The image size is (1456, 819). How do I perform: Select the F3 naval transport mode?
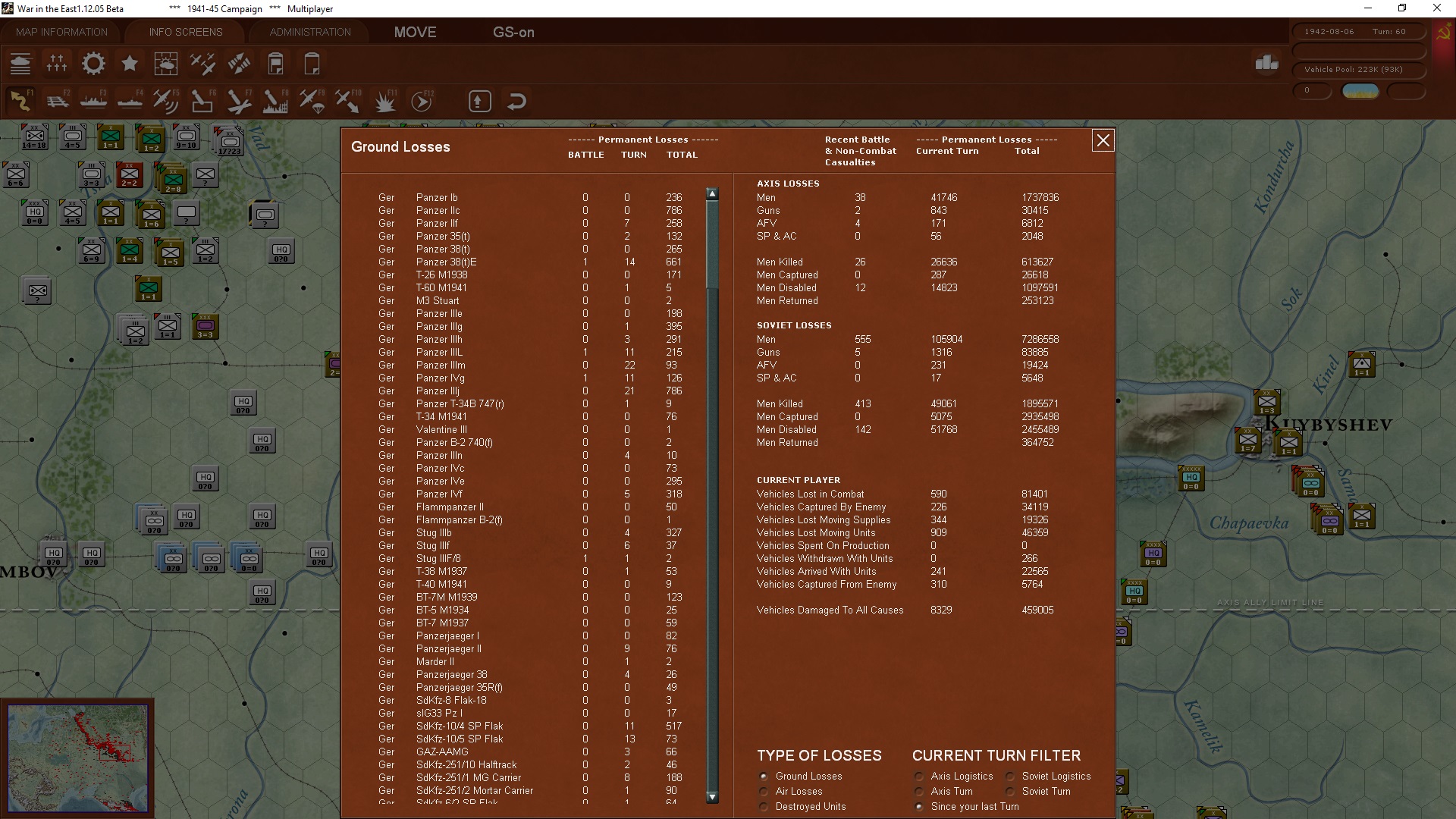click(93, 101)
